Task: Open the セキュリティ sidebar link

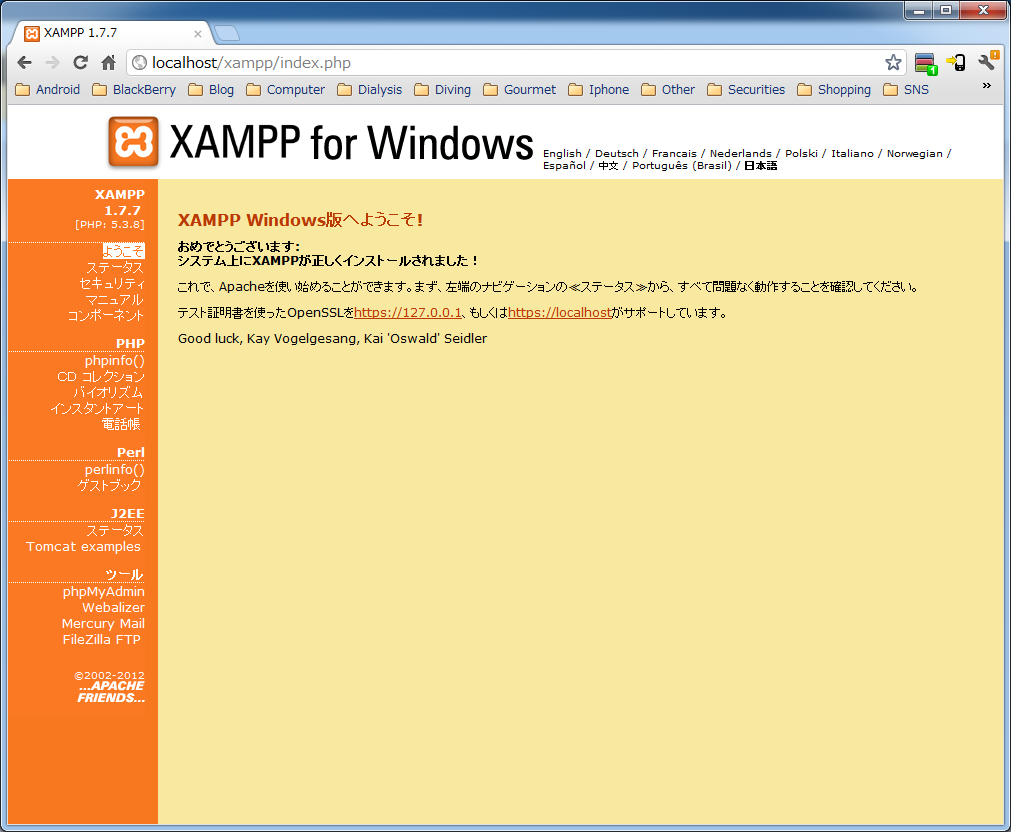Action: 112,284
